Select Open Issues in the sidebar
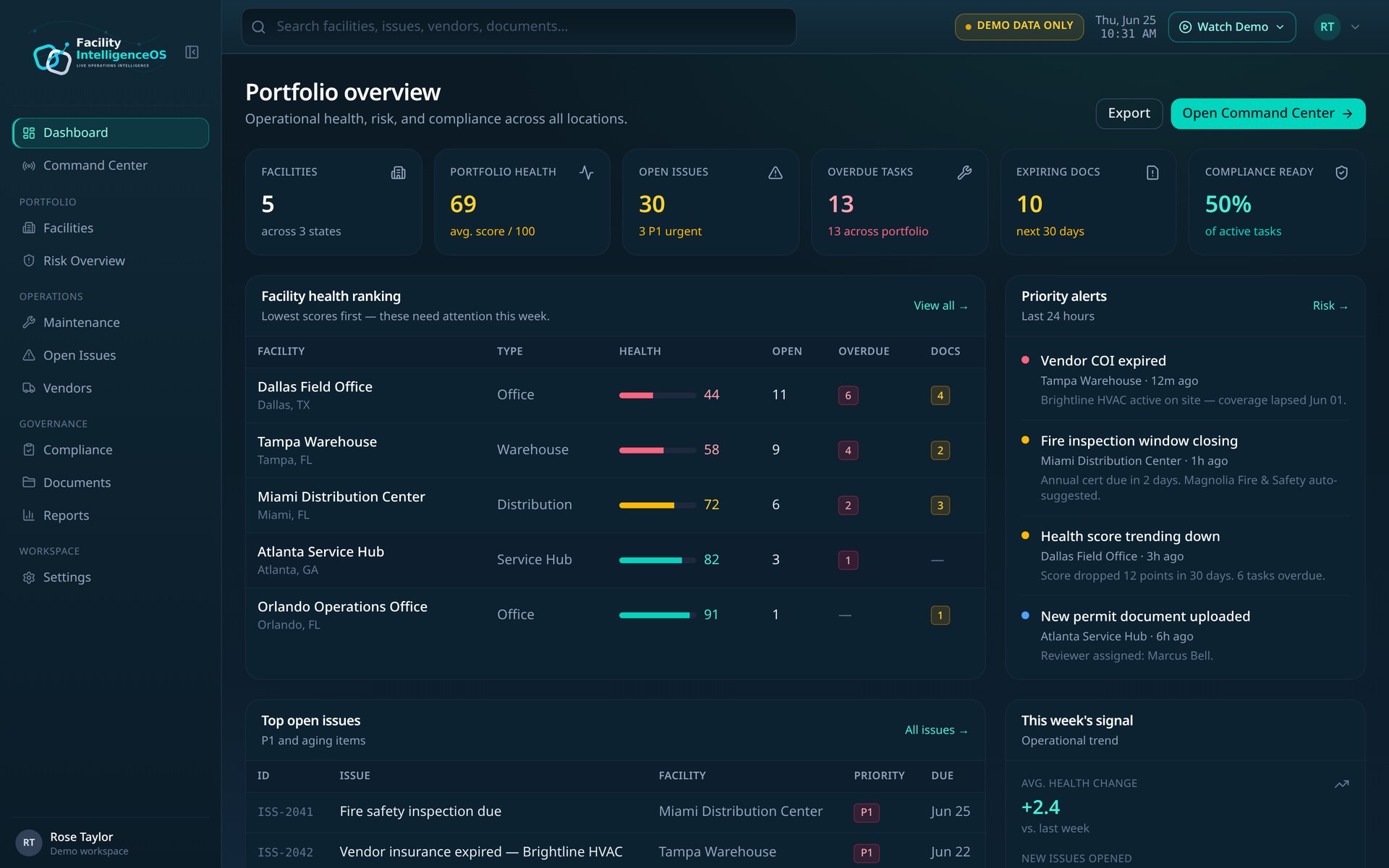The image size is (1389, 868). pyautogui.click(x=111, y=355)
